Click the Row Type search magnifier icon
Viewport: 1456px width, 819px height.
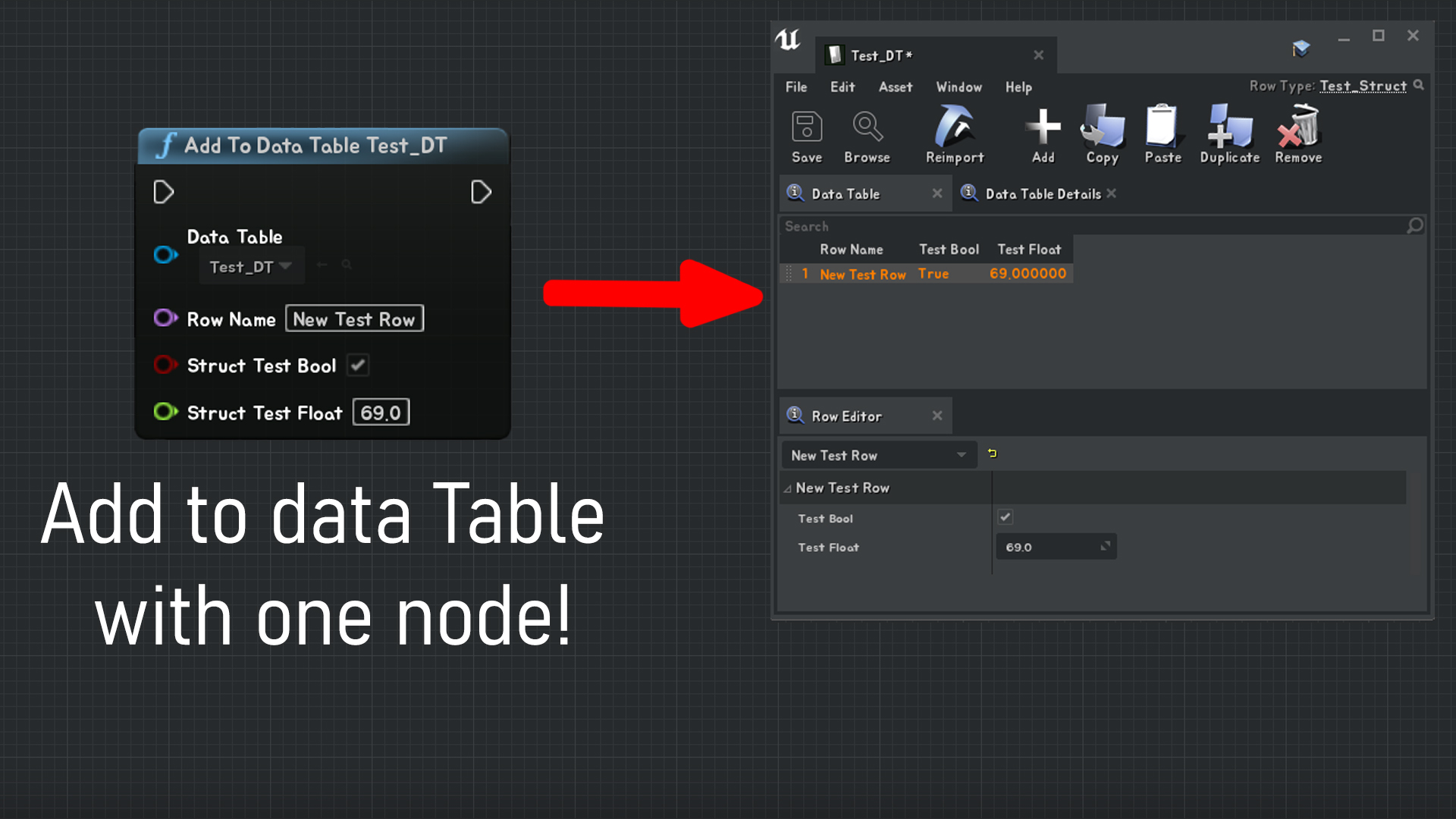pyautogui.click(x=1419, y=85)
